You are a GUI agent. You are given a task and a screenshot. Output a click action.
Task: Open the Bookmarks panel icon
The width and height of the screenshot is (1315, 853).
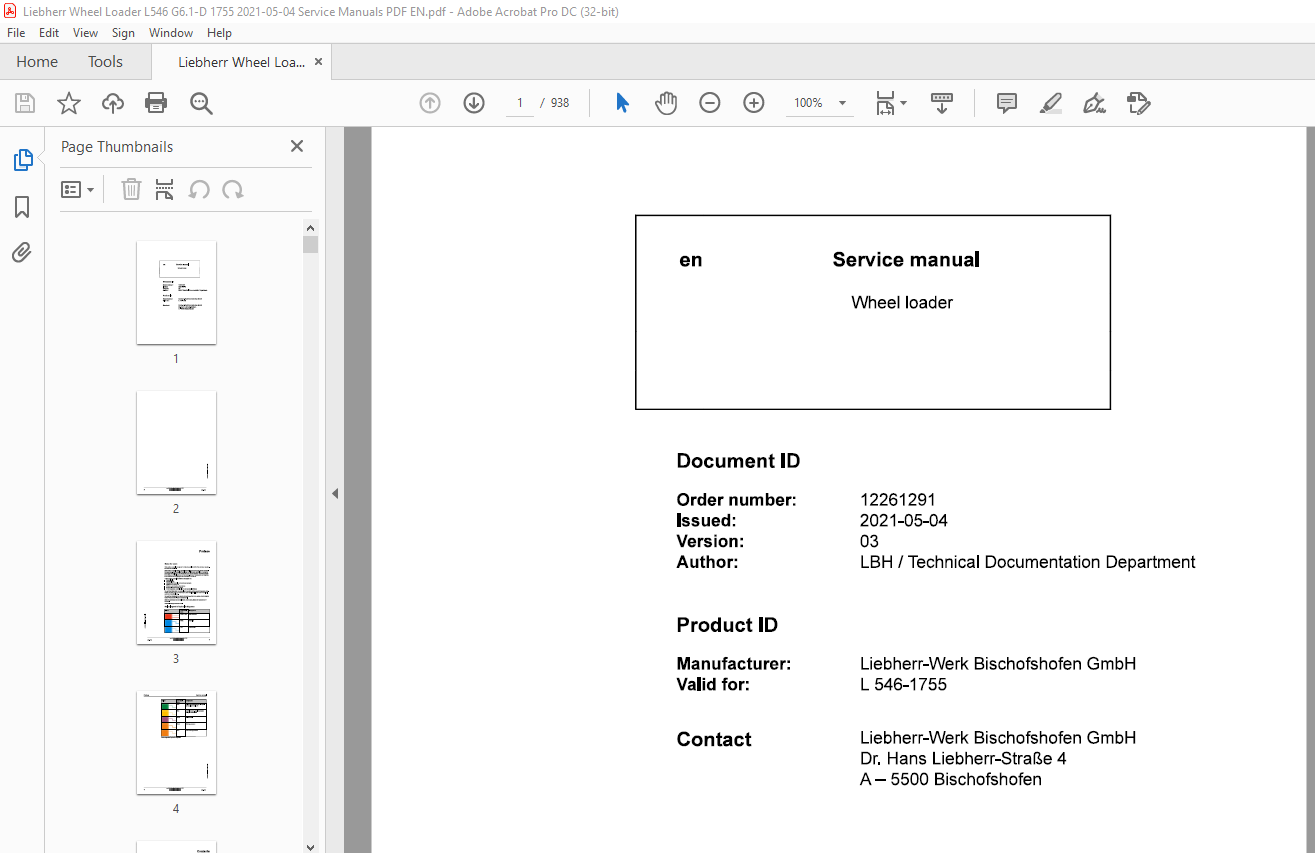22,207
